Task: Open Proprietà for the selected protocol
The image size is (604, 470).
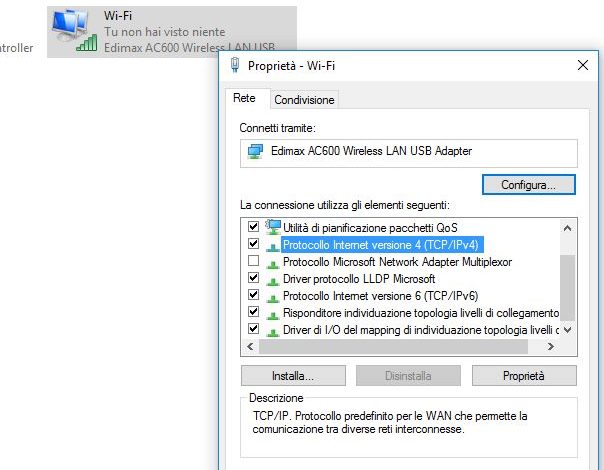Action: [524, 376]
